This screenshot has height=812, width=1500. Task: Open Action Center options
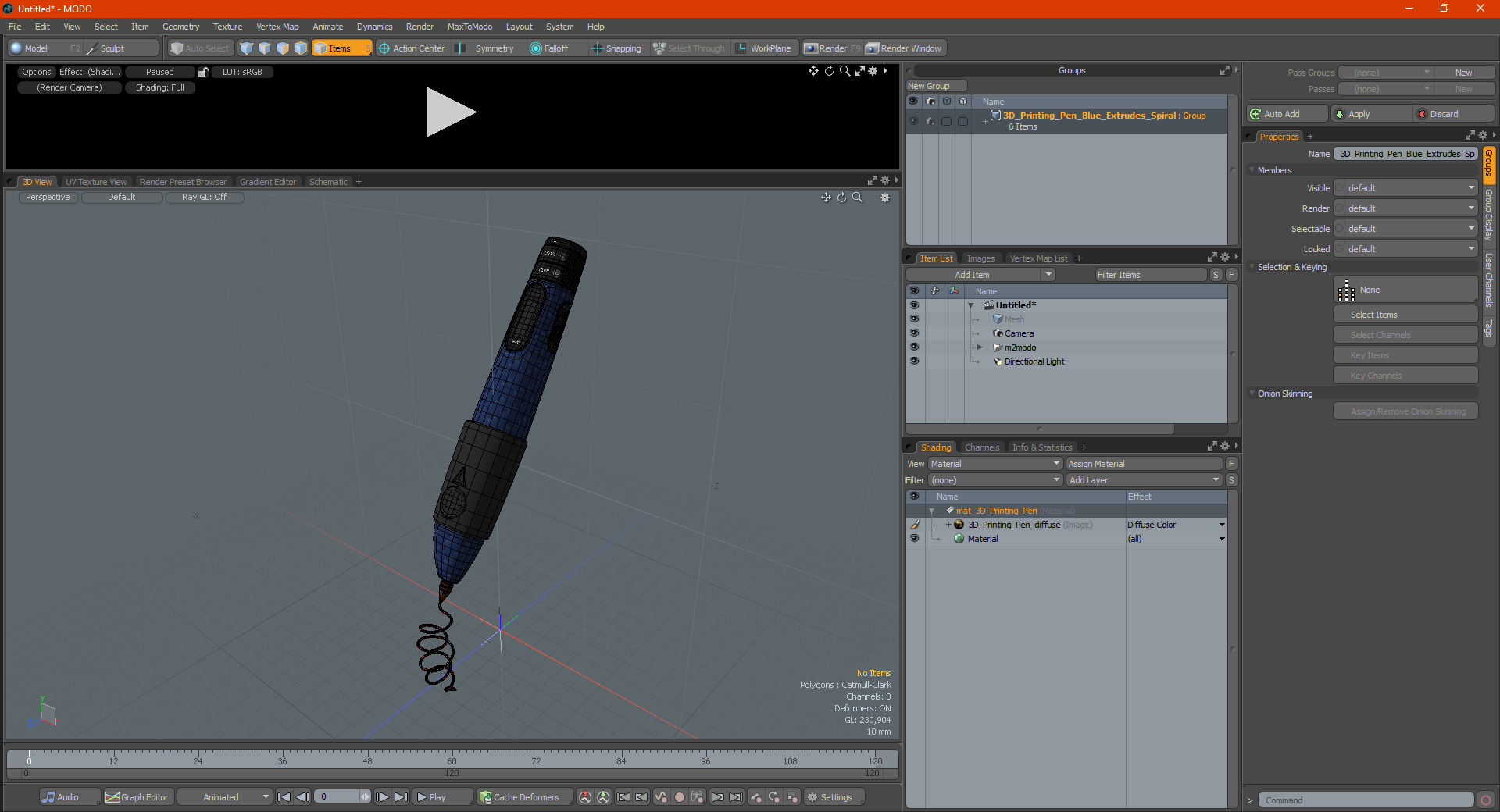coord(412,48)
